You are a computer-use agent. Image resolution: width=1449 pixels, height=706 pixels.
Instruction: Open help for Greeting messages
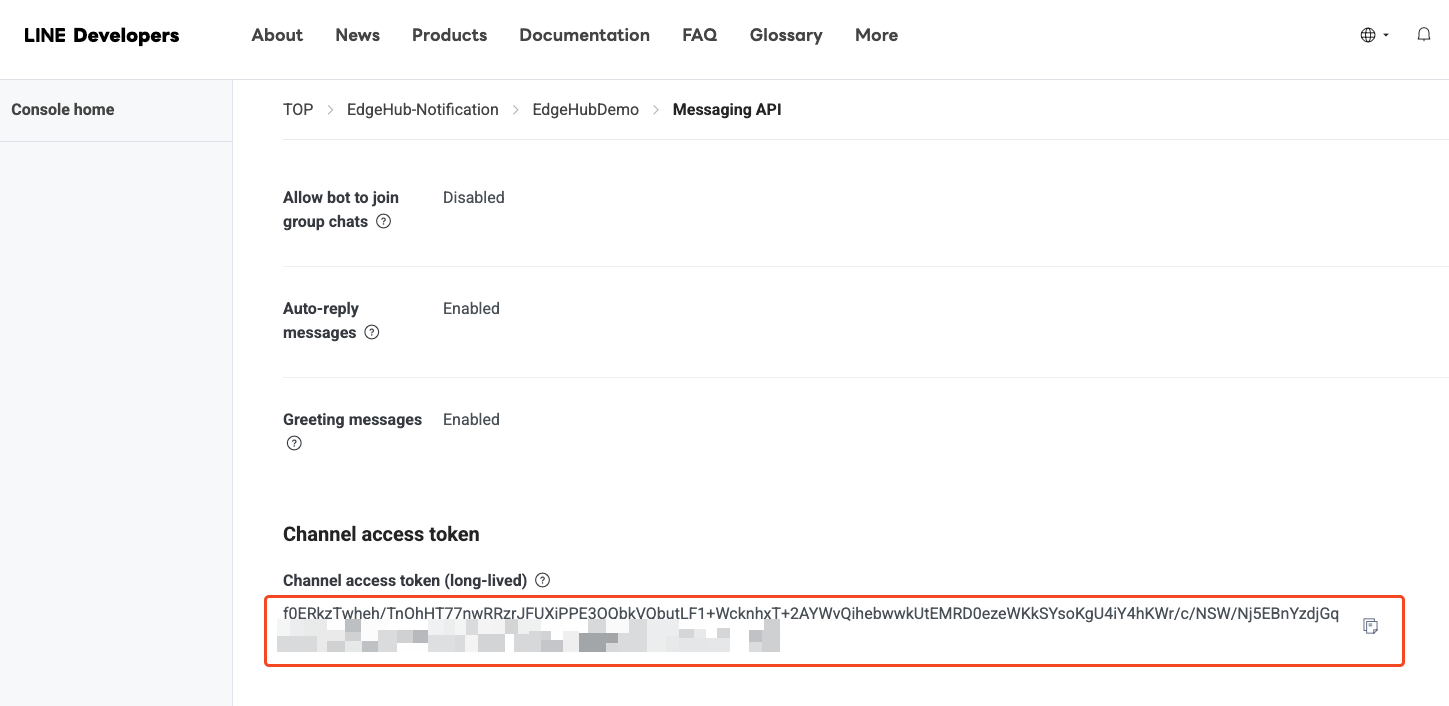294,442
